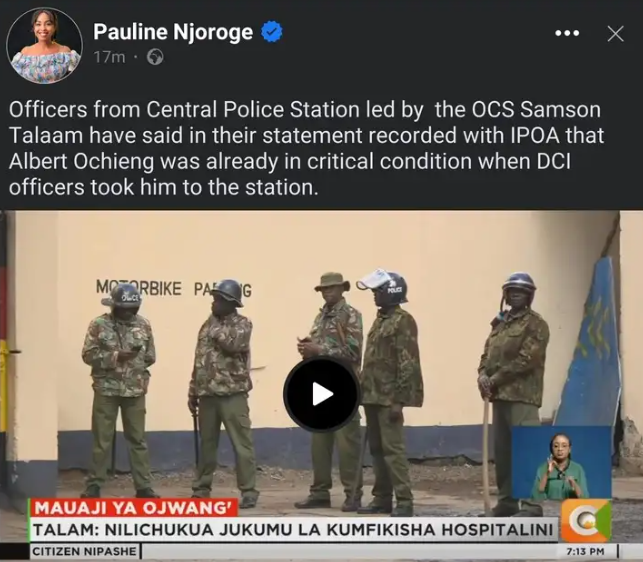
Task: Open the three-dot post options menu
Action: [x=567, y=33]
